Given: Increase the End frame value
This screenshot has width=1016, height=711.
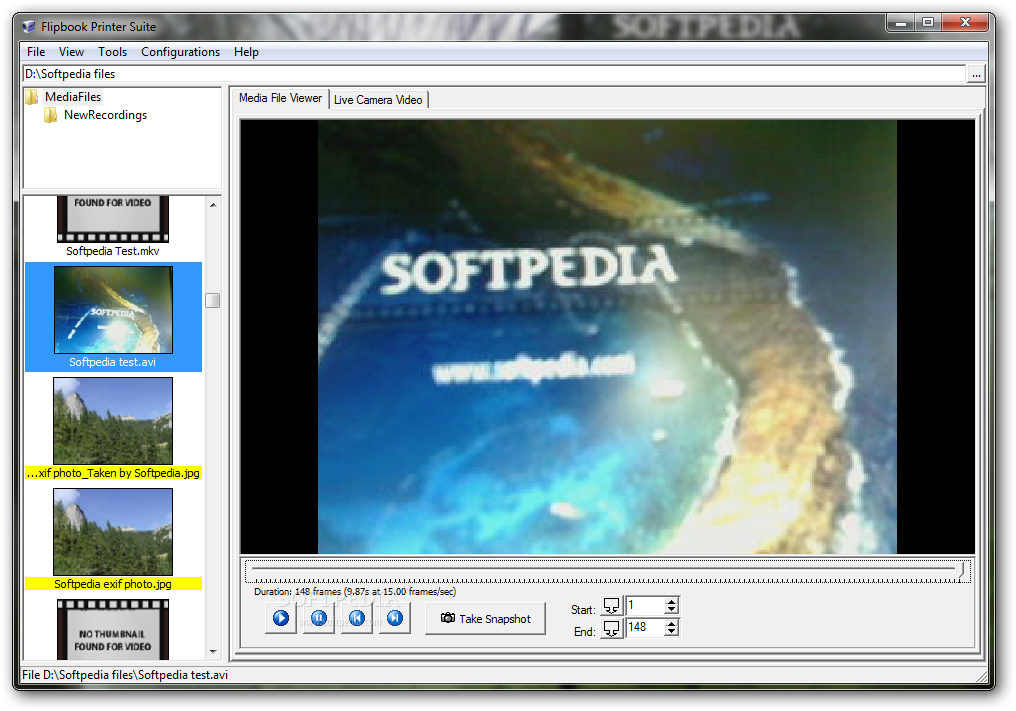Looking at the screenshot, I should pyautogui.click(x=671, y=624).
